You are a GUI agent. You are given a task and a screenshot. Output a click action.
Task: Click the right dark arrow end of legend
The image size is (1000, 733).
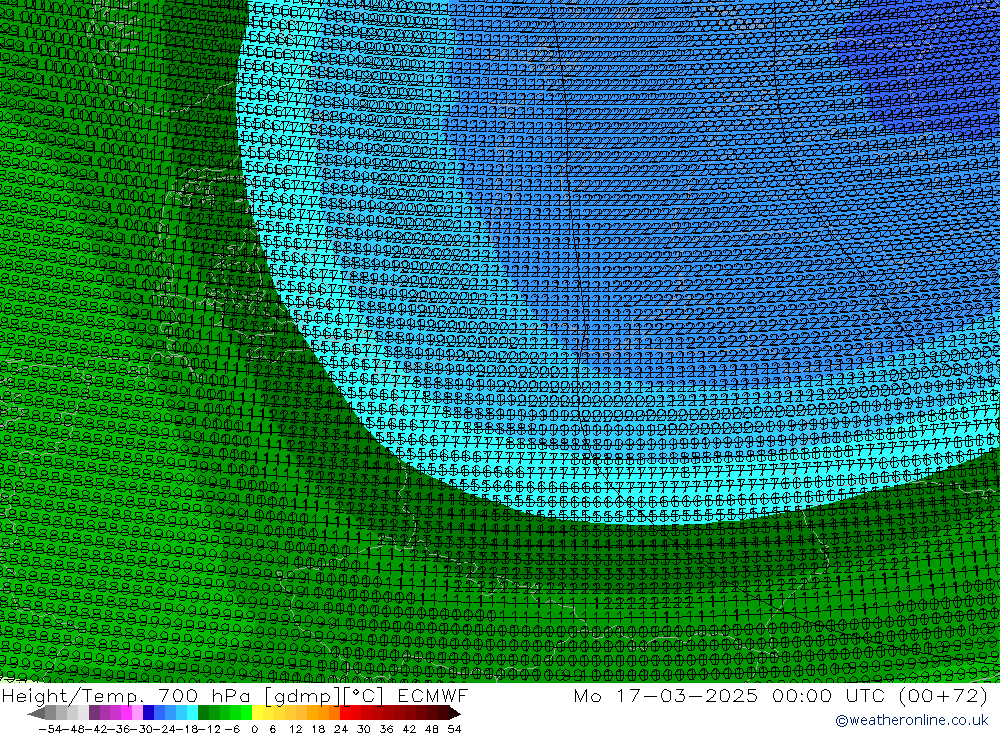click(x=454, y=713)
